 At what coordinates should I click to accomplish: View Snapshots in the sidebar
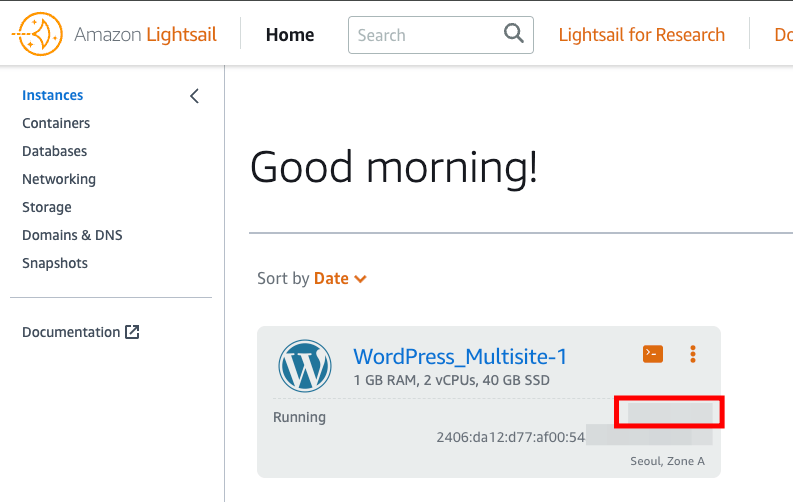click(x=55, y=263)
